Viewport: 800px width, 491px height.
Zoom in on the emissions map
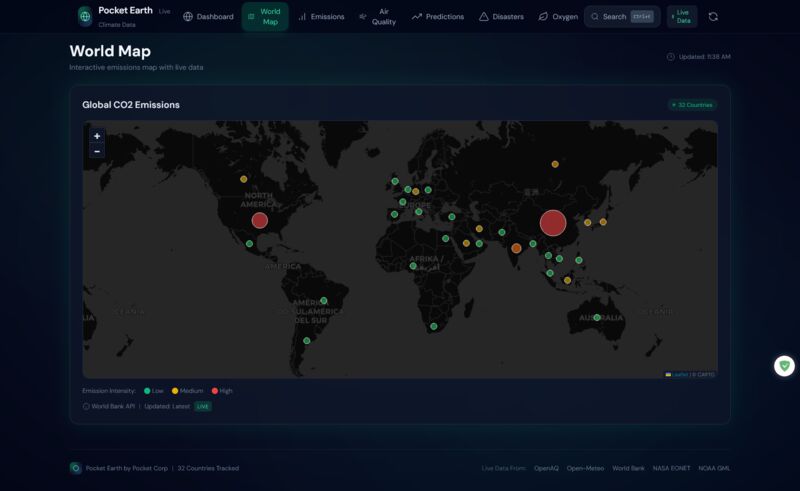pos(97,136)
